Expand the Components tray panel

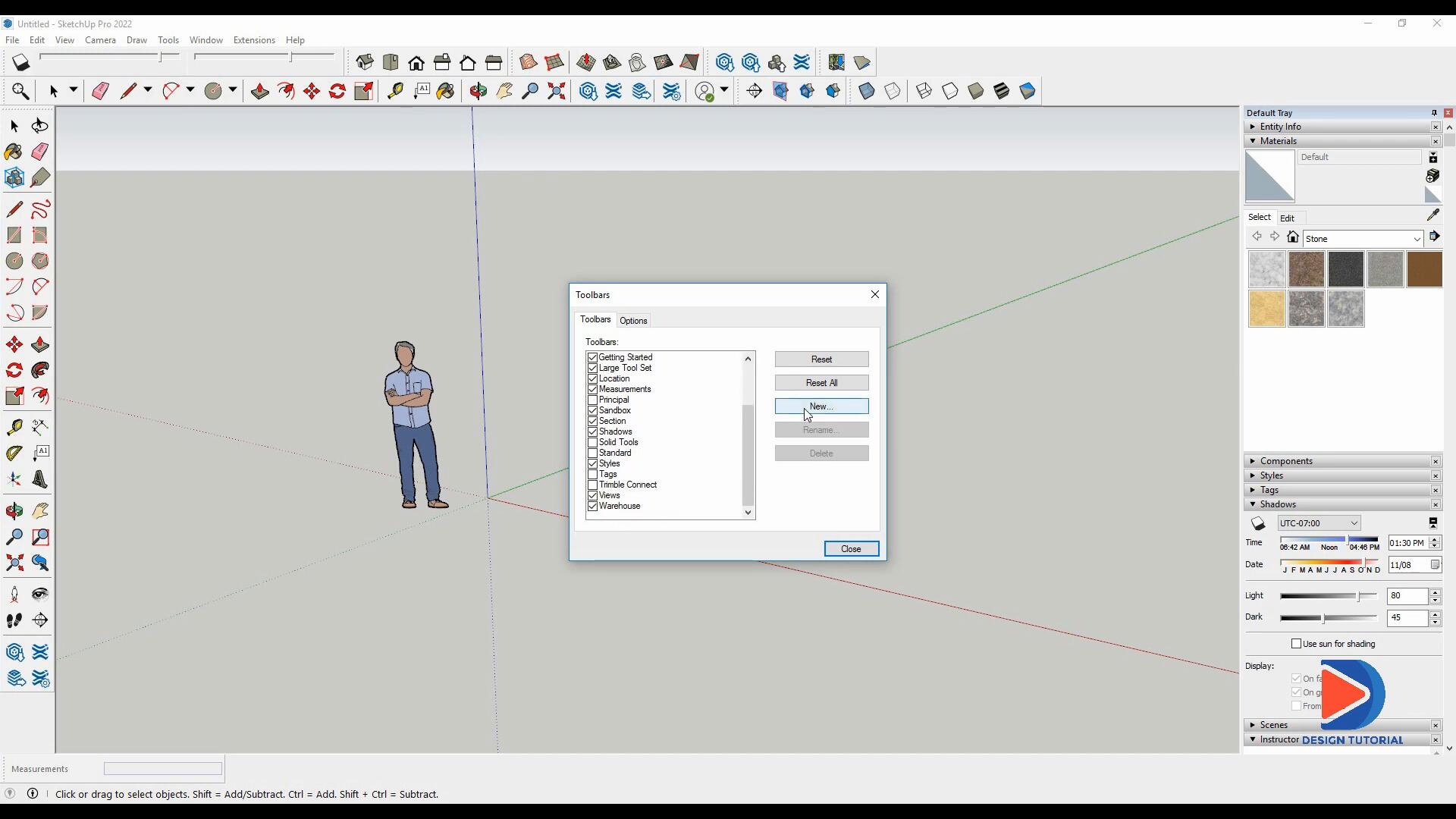(x=1285, y=461)
